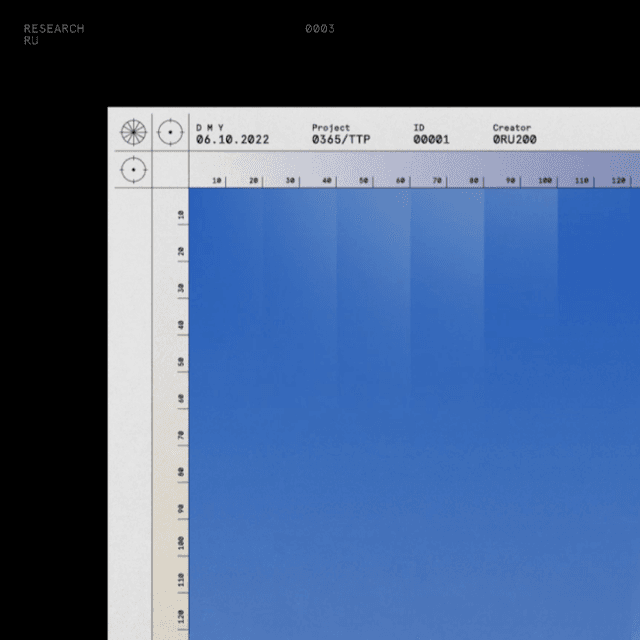640x640 pixels.
Task: Click the ID value 00001
Action: coord(431,140)
